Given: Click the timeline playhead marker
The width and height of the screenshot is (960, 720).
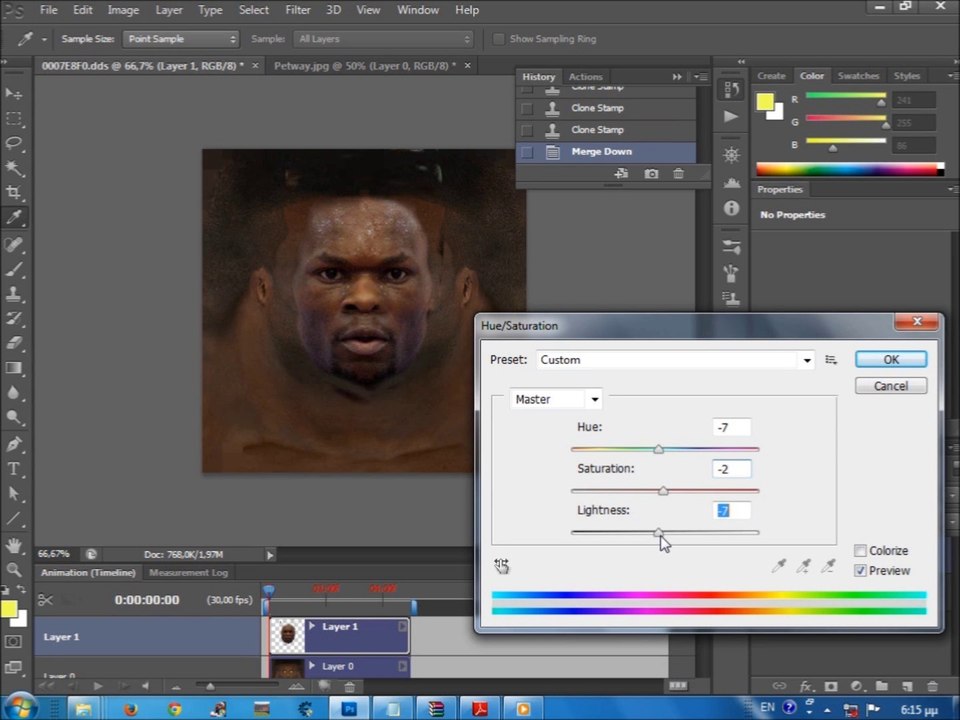Looking at the screenshot, I should click(x=268, y=590).
